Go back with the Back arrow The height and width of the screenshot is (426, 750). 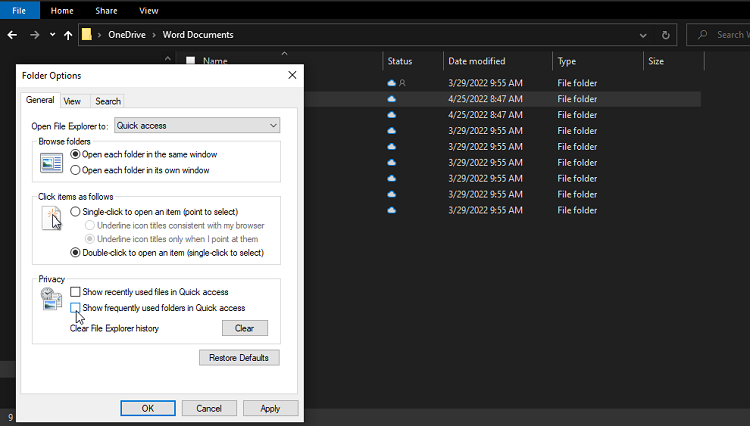click(x=12, y=35)
